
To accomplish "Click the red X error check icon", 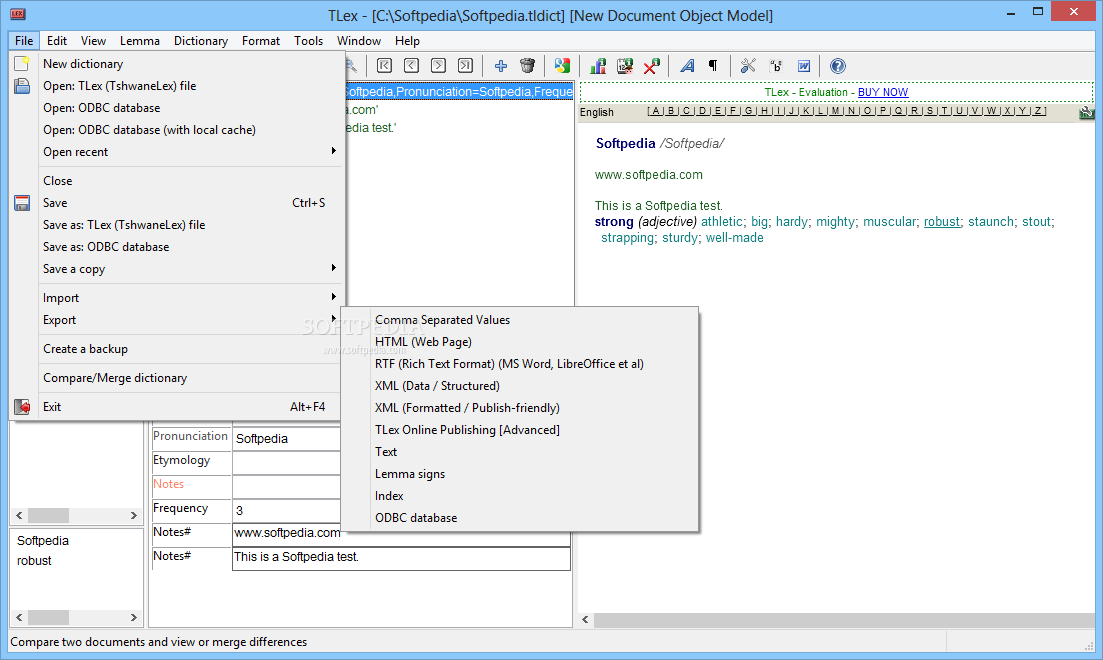I will coord(651,66).
